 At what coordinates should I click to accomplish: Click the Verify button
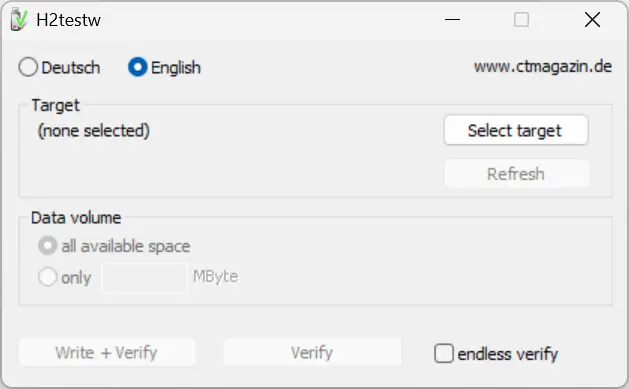point(312,352)
